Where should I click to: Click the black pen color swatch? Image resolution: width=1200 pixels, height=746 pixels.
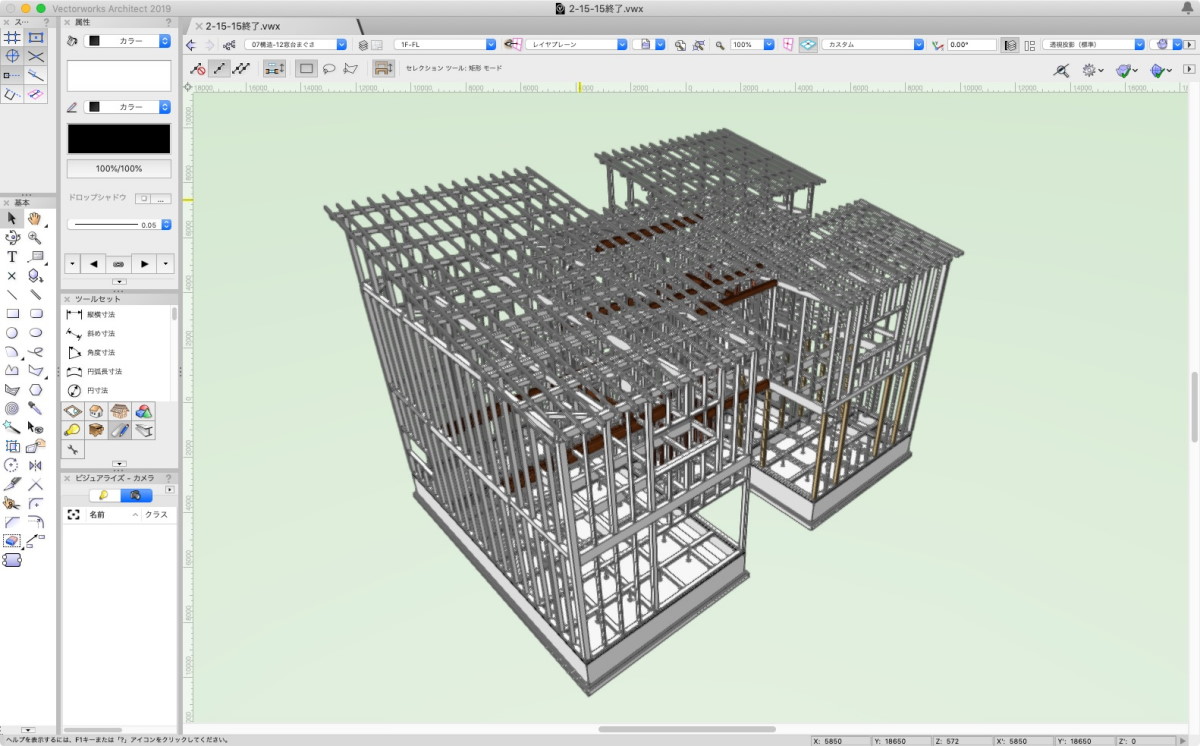click(x=119, y=138)
